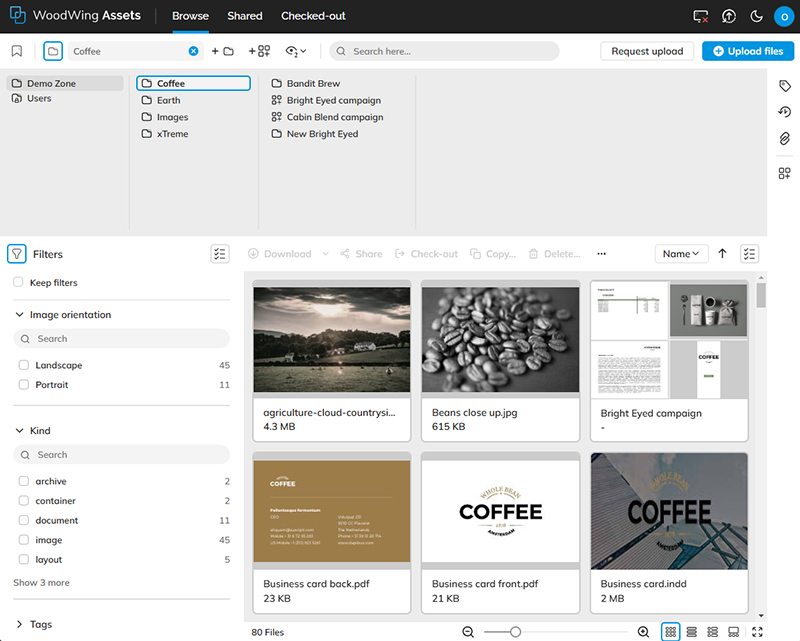This screenshot has height=641, width=800.
Task: Go to the Checked-out tab
Action: click(x=313, y=16)
